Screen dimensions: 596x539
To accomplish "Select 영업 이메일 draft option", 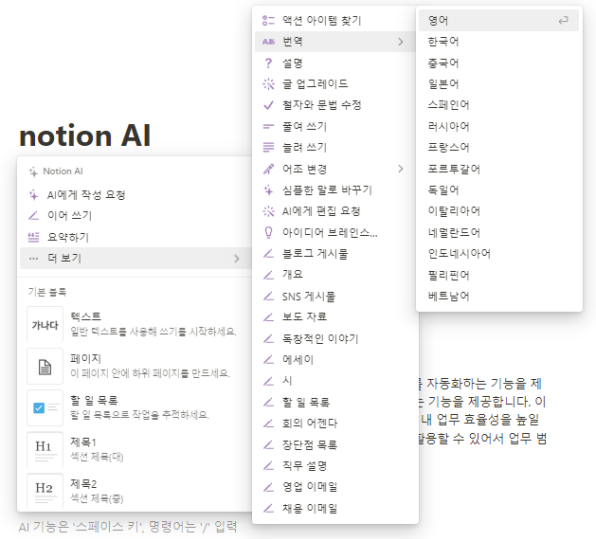I will click(x=335, y=487).
